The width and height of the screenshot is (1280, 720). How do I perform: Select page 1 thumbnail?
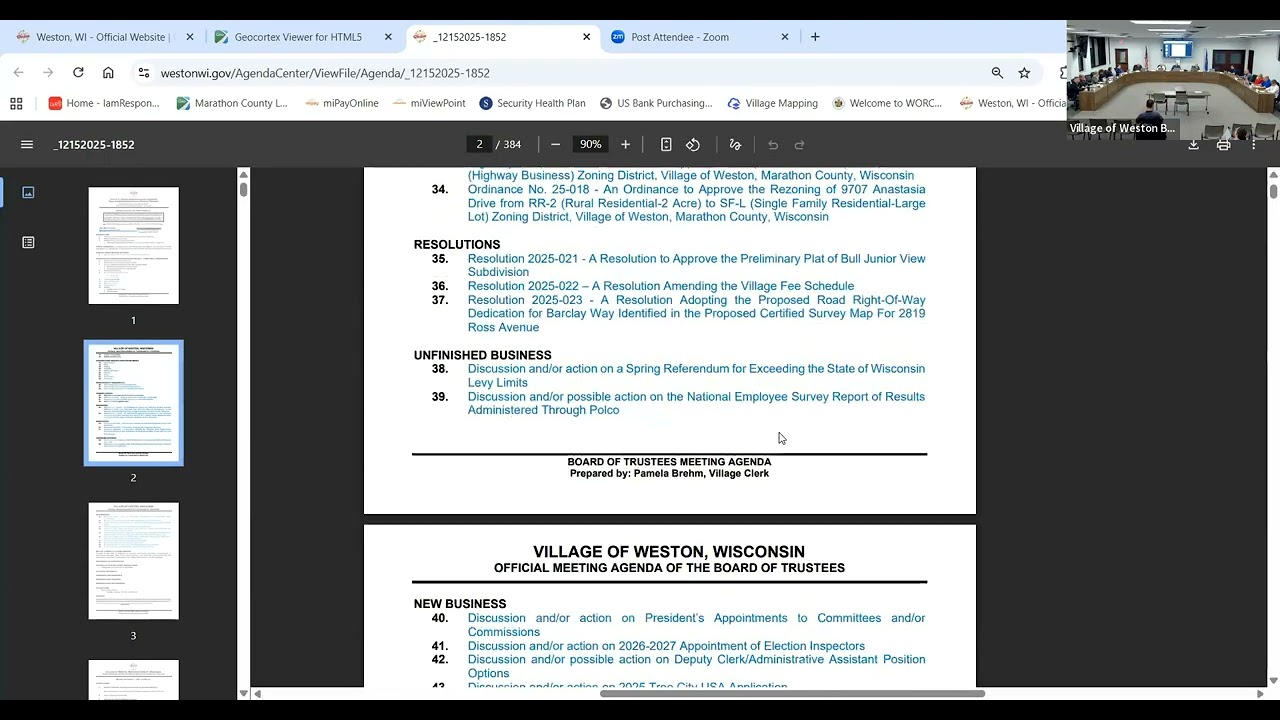133,246
